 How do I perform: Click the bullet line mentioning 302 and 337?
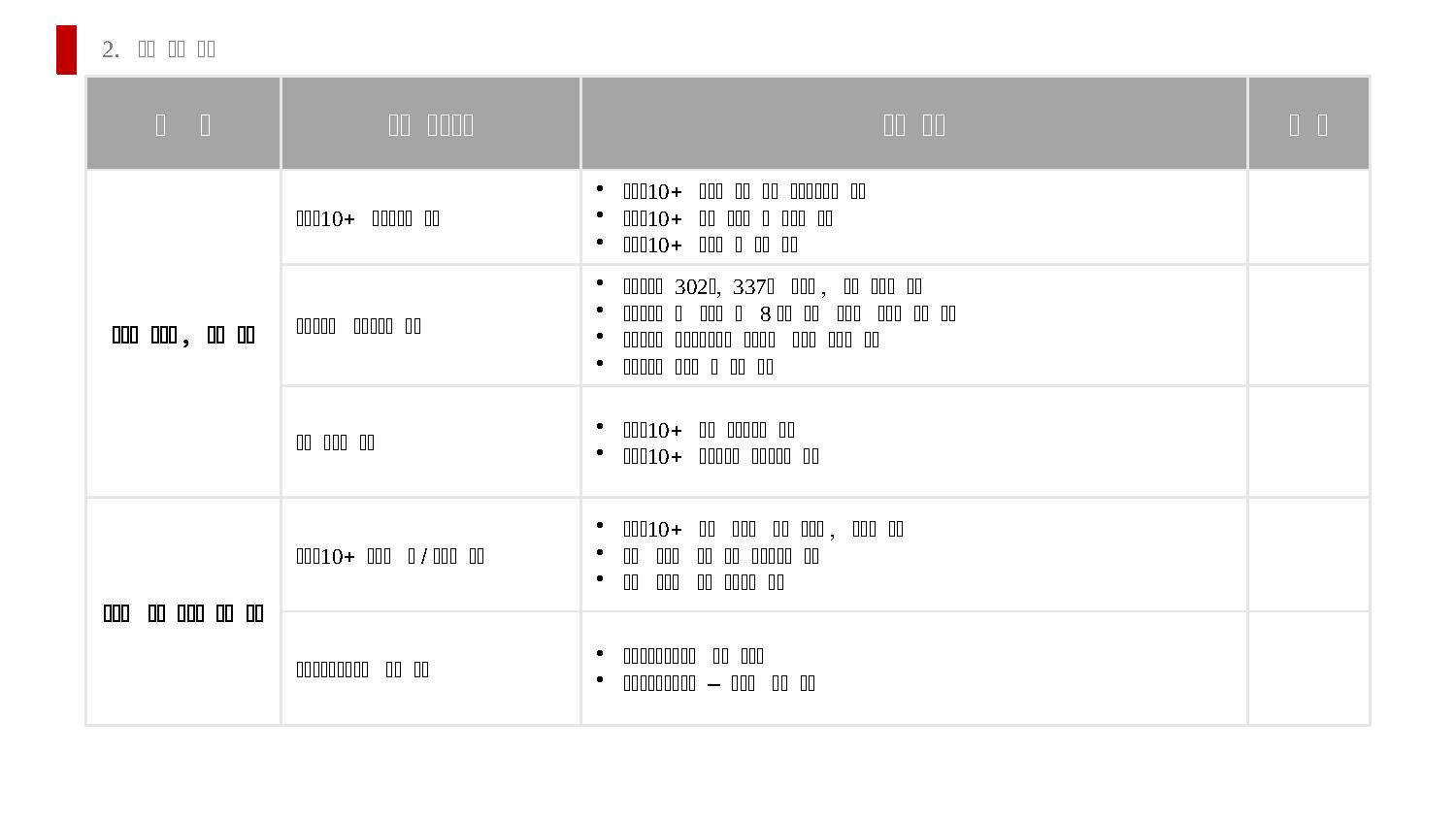(772, 286)
